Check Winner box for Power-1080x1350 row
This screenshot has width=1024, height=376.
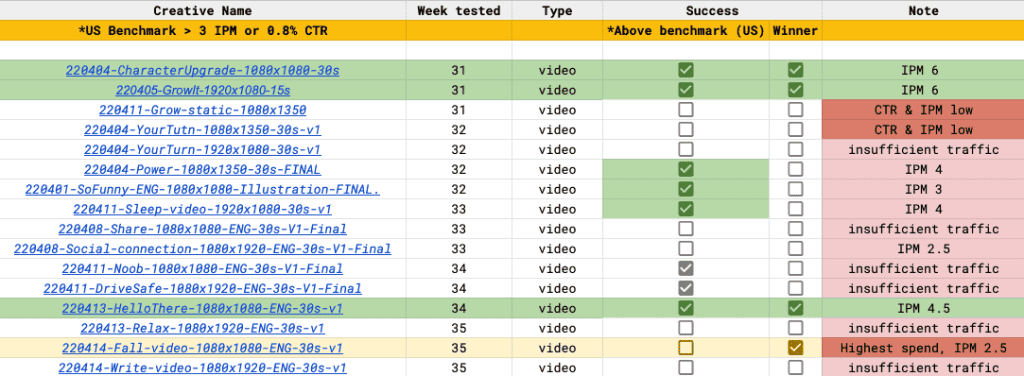pos(795,170)
